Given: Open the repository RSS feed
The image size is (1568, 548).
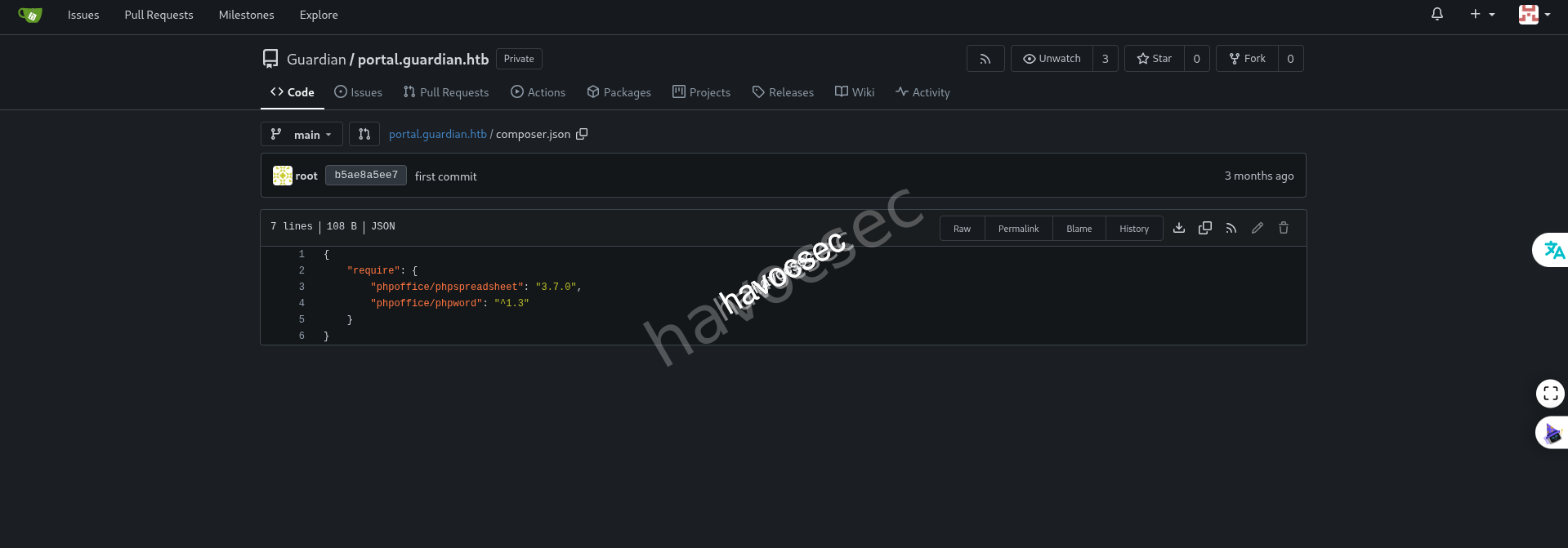Looking at the screenshot, I should coord(985,59).
